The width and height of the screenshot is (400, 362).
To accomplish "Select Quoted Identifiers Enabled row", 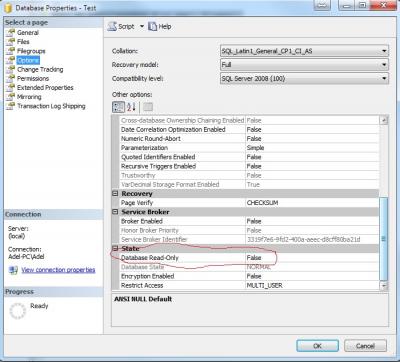I will pos(249,157).
